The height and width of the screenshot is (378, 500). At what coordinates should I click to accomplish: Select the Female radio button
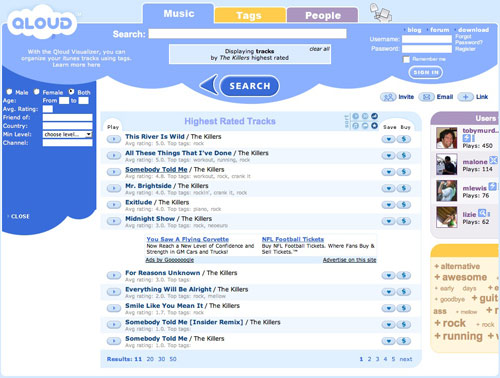pyautogui.click(x=36, y=92)
